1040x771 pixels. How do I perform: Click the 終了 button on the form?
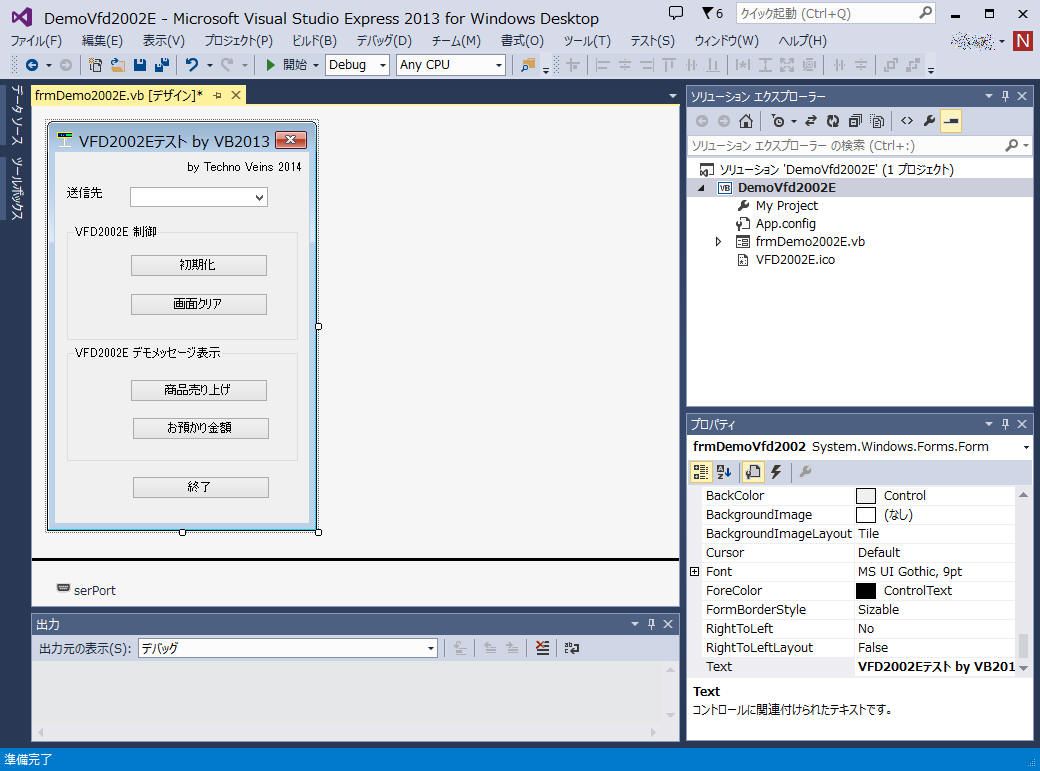point(201,487)
